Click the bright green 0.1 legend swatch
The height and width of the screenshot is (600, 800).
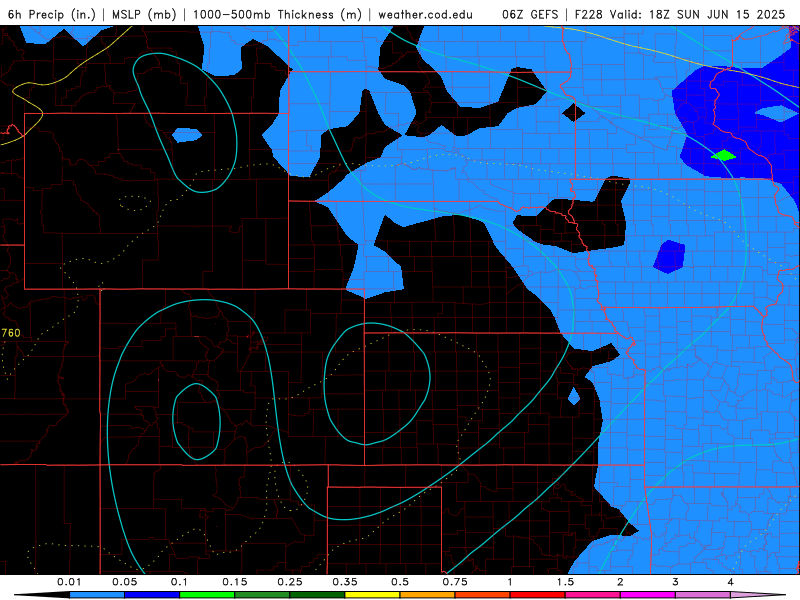click(207, 595)
